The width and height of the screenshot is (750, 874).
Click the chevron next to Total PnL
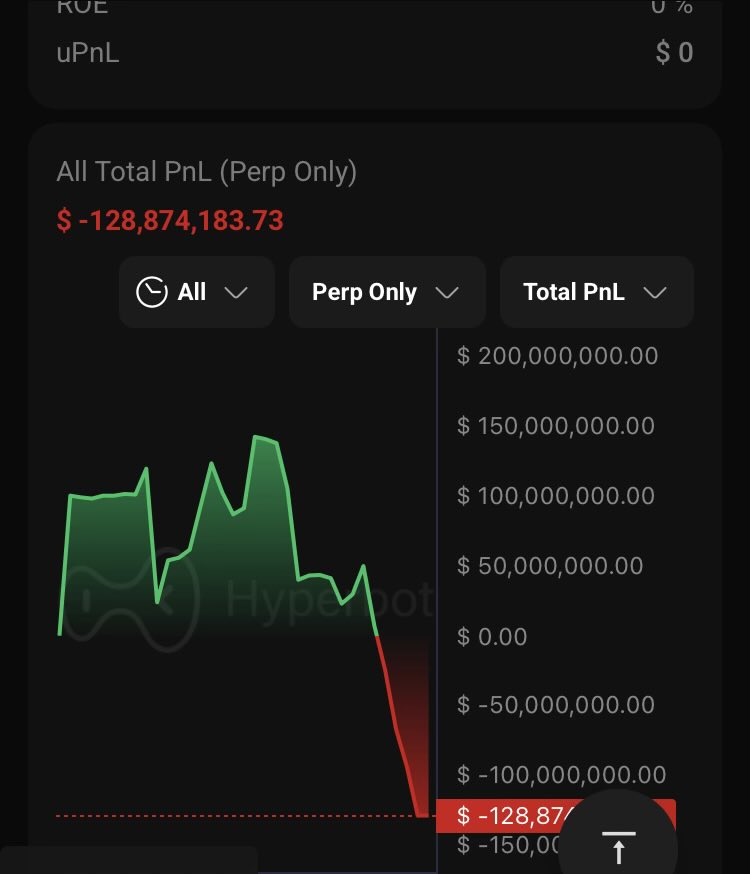(655, 292)
